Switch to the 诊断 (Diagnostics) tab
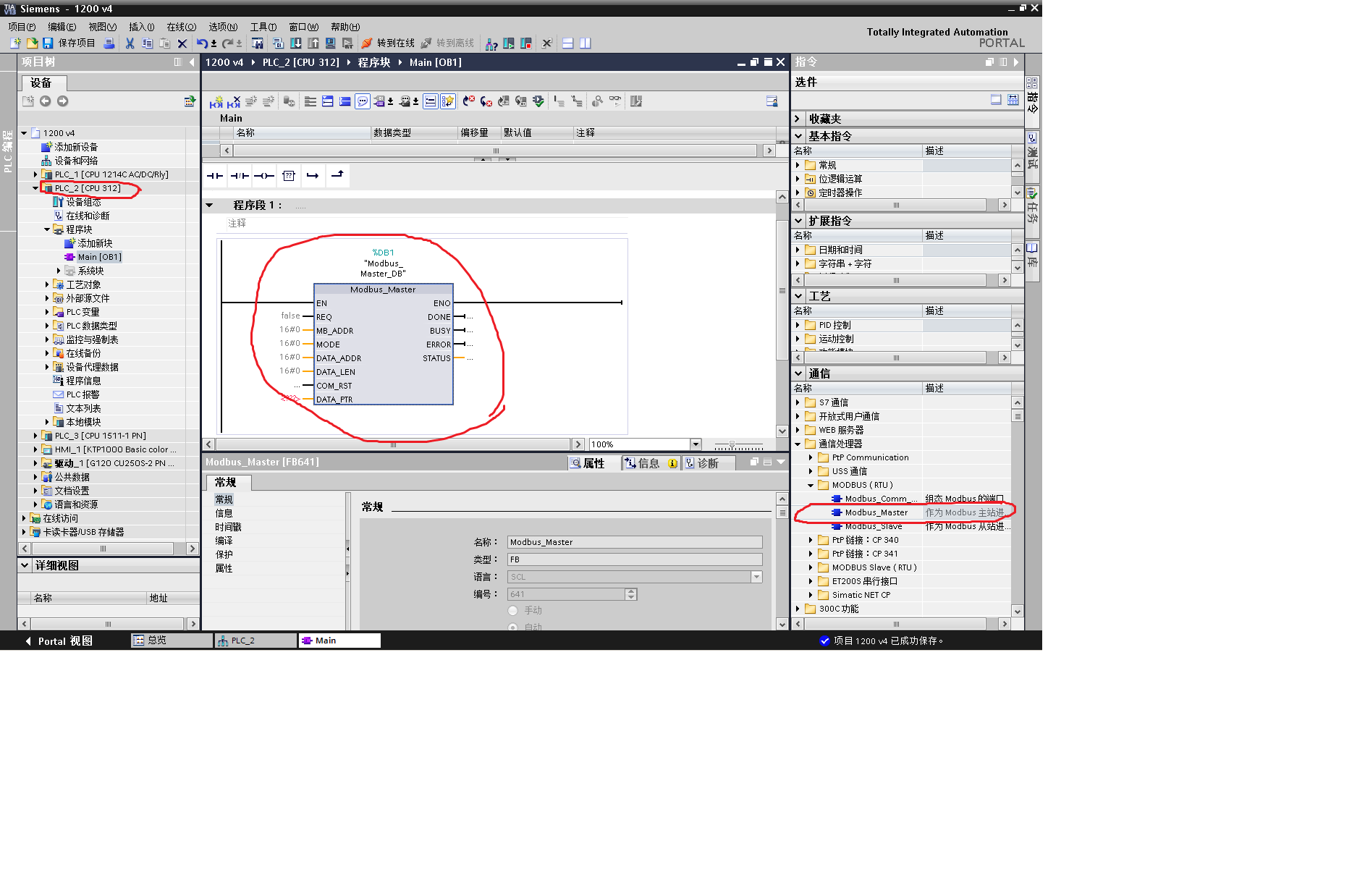 [x=701, y=463]
